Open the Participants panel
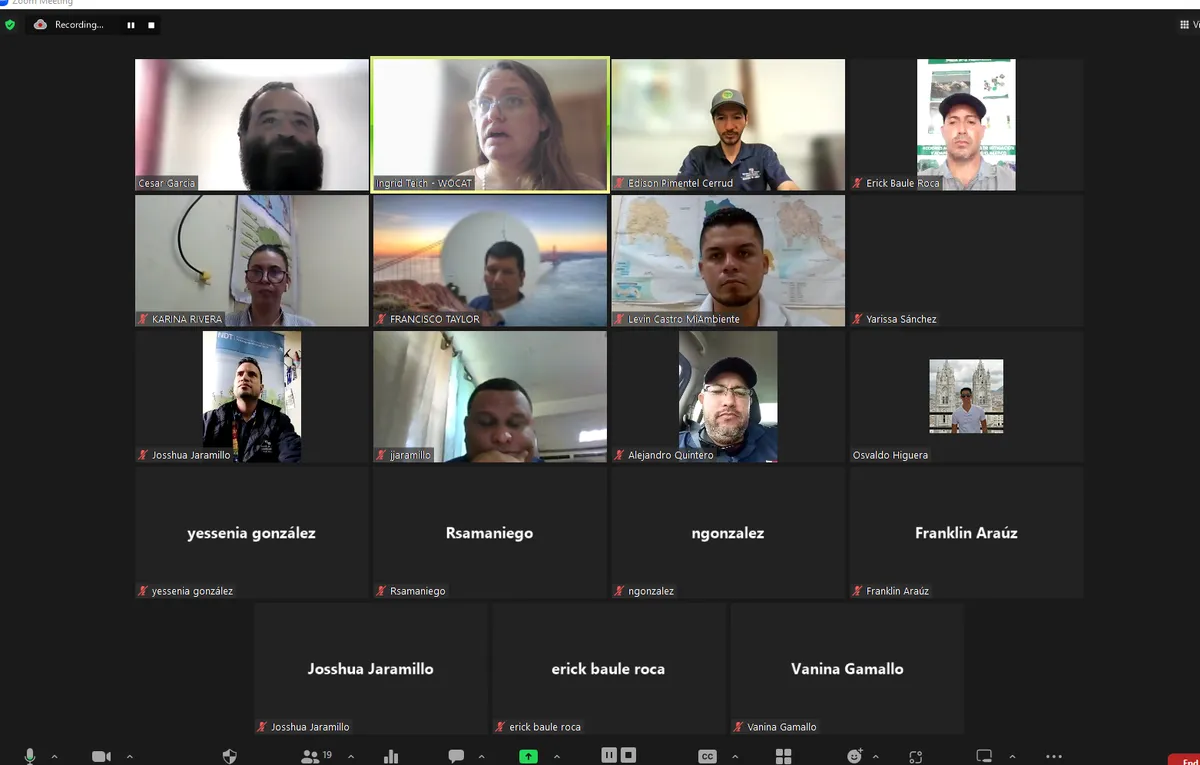1200x765 pixels. [x=312, y=756]
